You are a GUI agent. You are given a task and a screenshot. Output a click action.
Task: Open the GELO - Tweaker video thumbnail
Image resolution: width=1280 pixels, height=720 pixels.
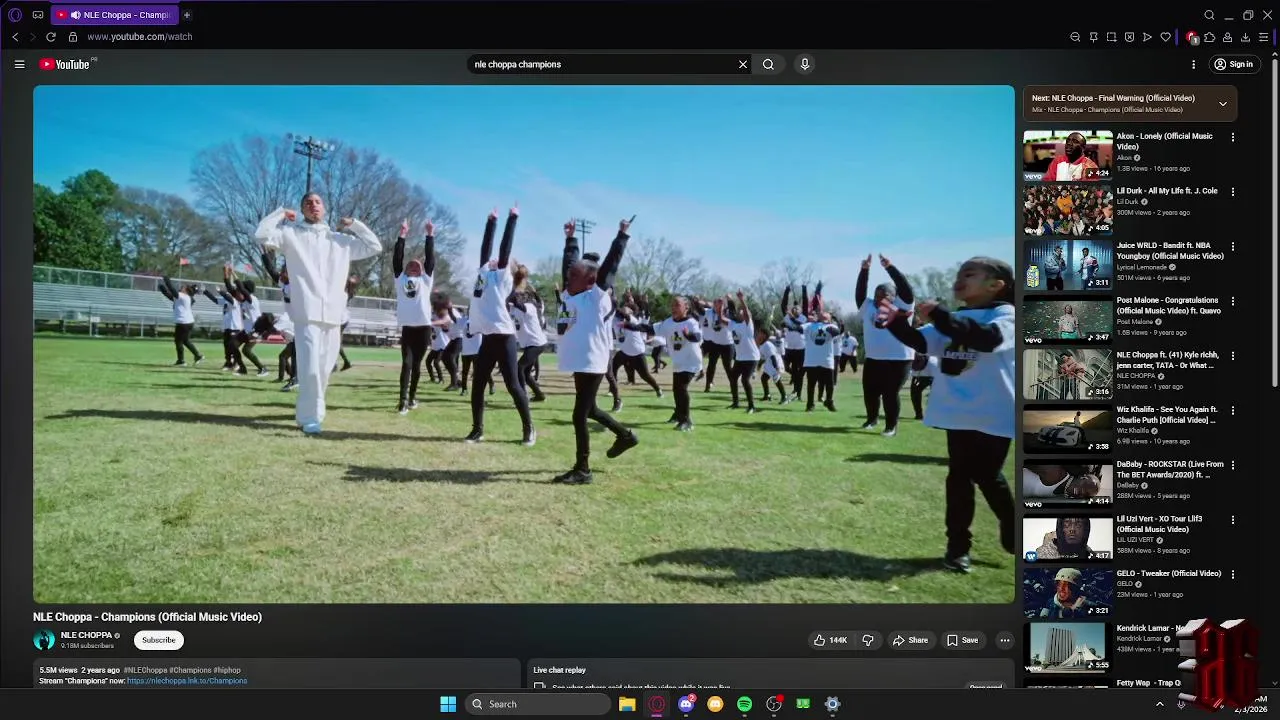point(1068,592)
